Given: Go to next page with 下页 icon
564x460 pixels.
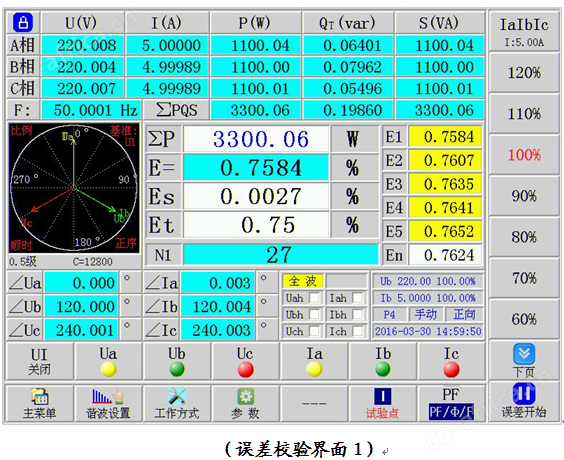Looking at the screenshot, I should (x=524, y=354).
